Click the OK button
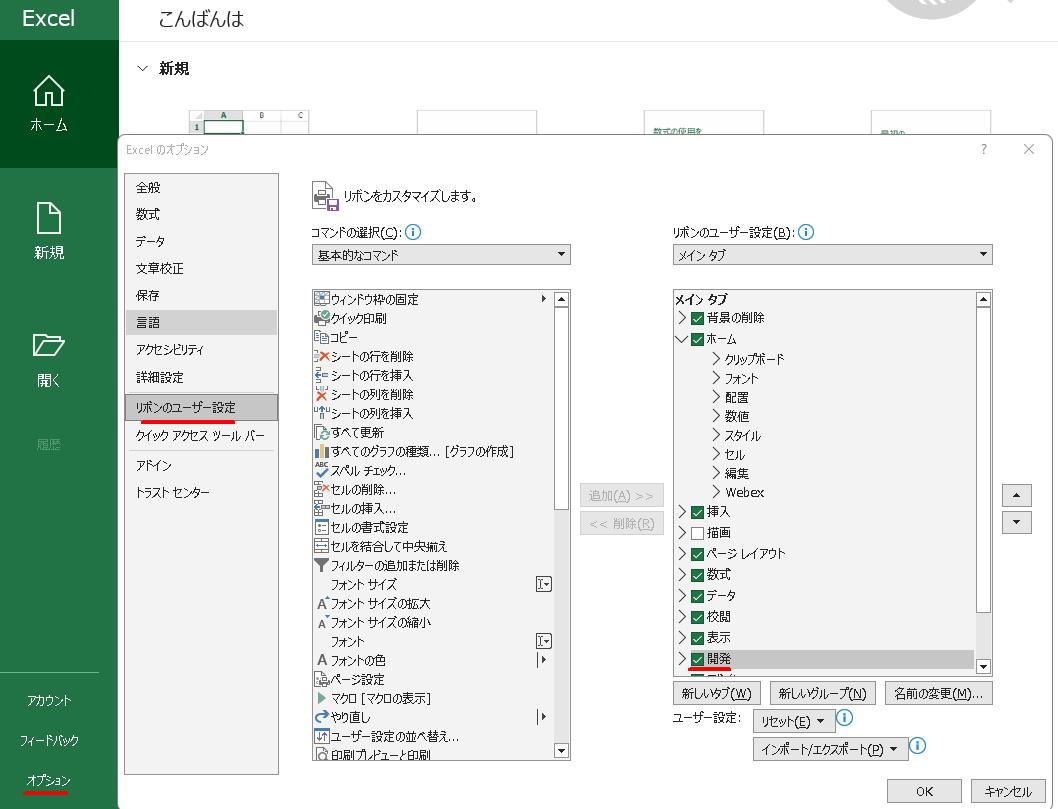 pos(924,791)
